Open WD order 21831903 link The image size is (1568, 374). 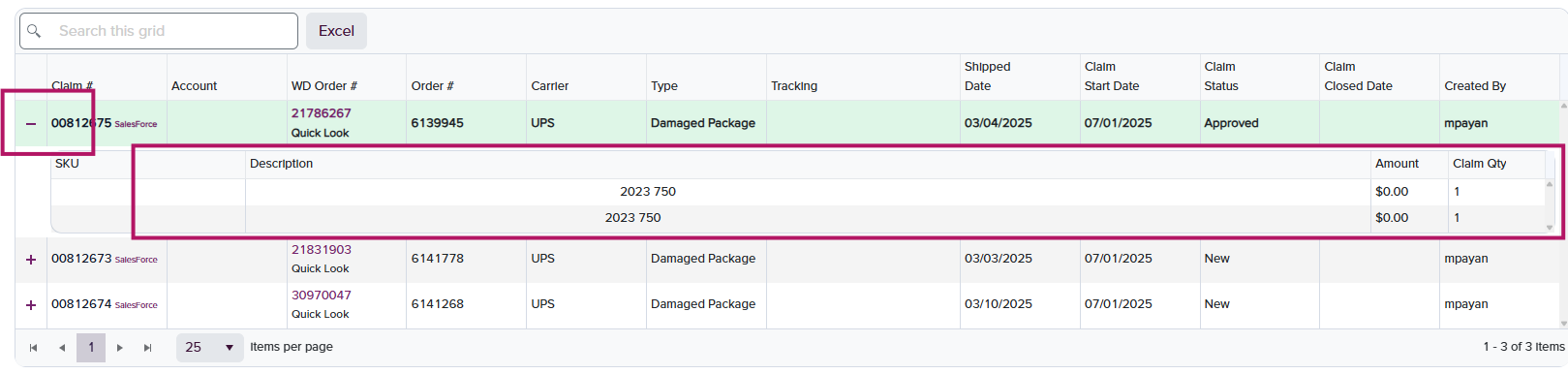point(322,250)
